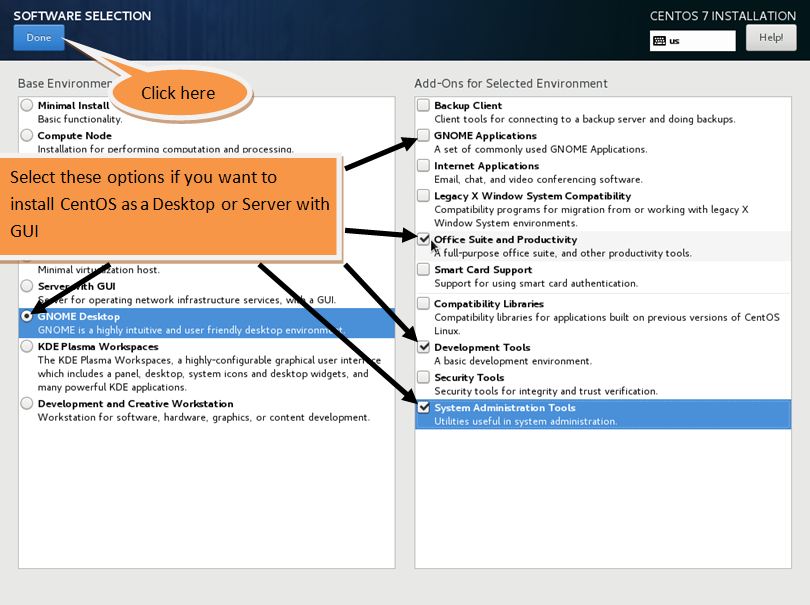Check the Security Tools checkbox
Image resolution: width=810 pixels, height=605 pixels.
pyautogui.click(x=424, y=377)
